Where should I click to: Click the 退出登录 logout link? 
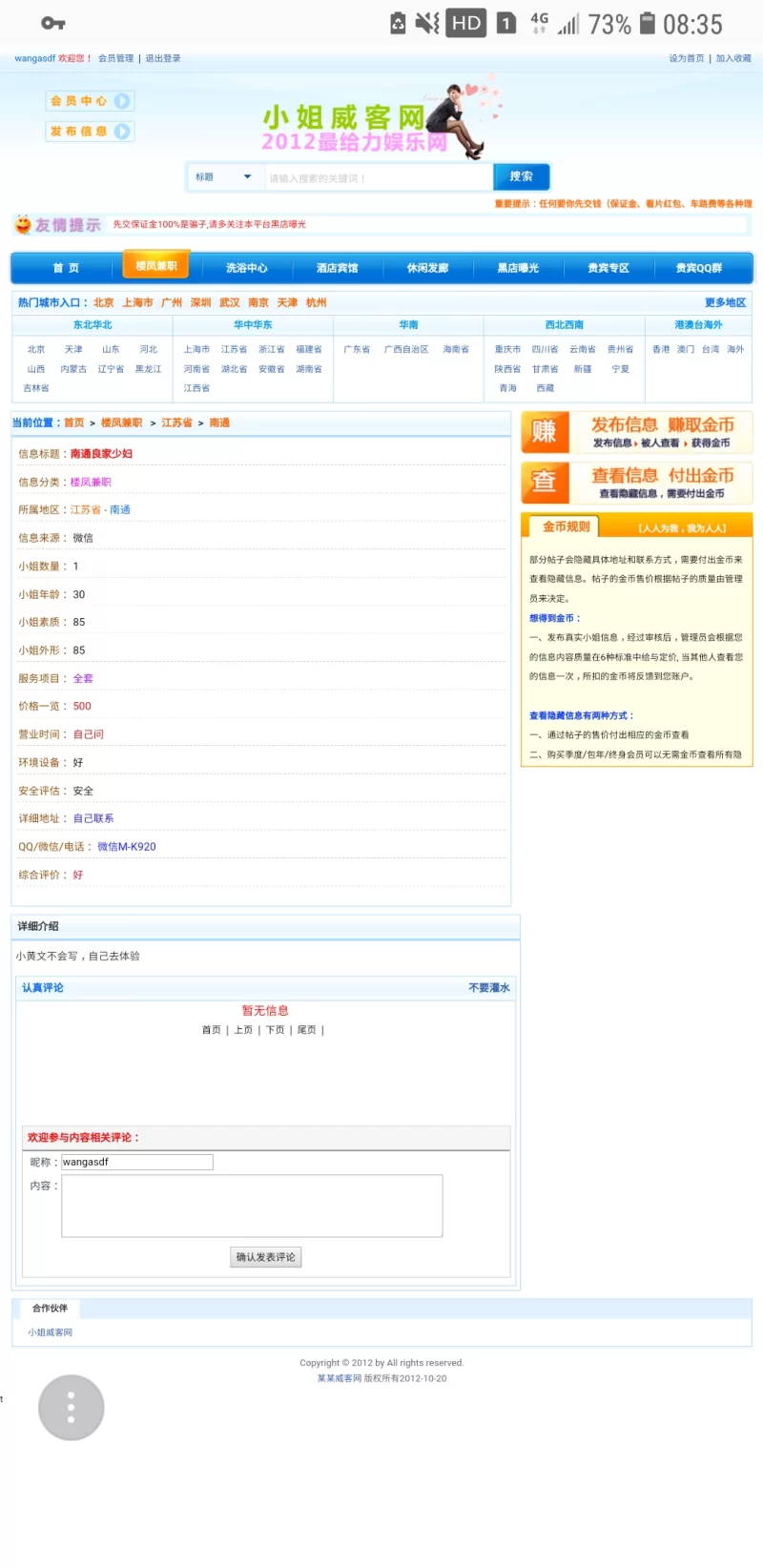tap(163, 58)
